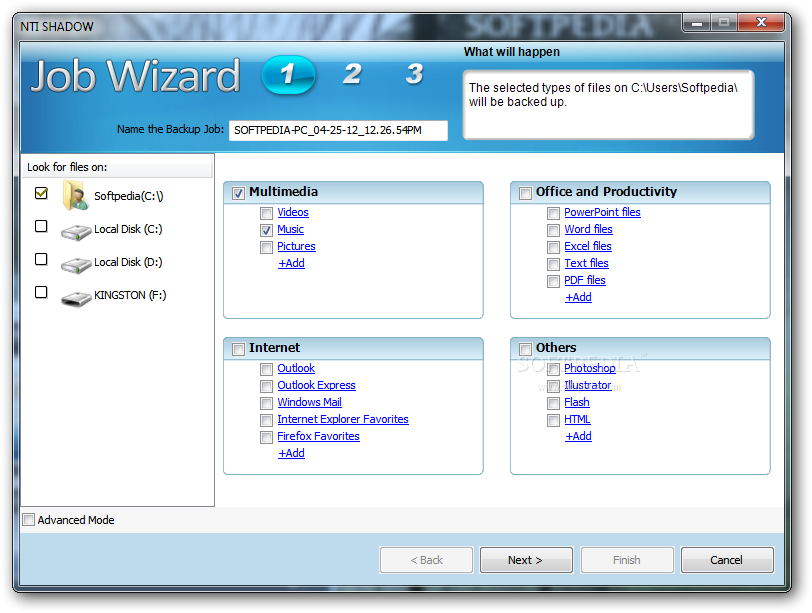Check the Photoshop checkbox
The image size is (812, 613).
coord(553,369)
